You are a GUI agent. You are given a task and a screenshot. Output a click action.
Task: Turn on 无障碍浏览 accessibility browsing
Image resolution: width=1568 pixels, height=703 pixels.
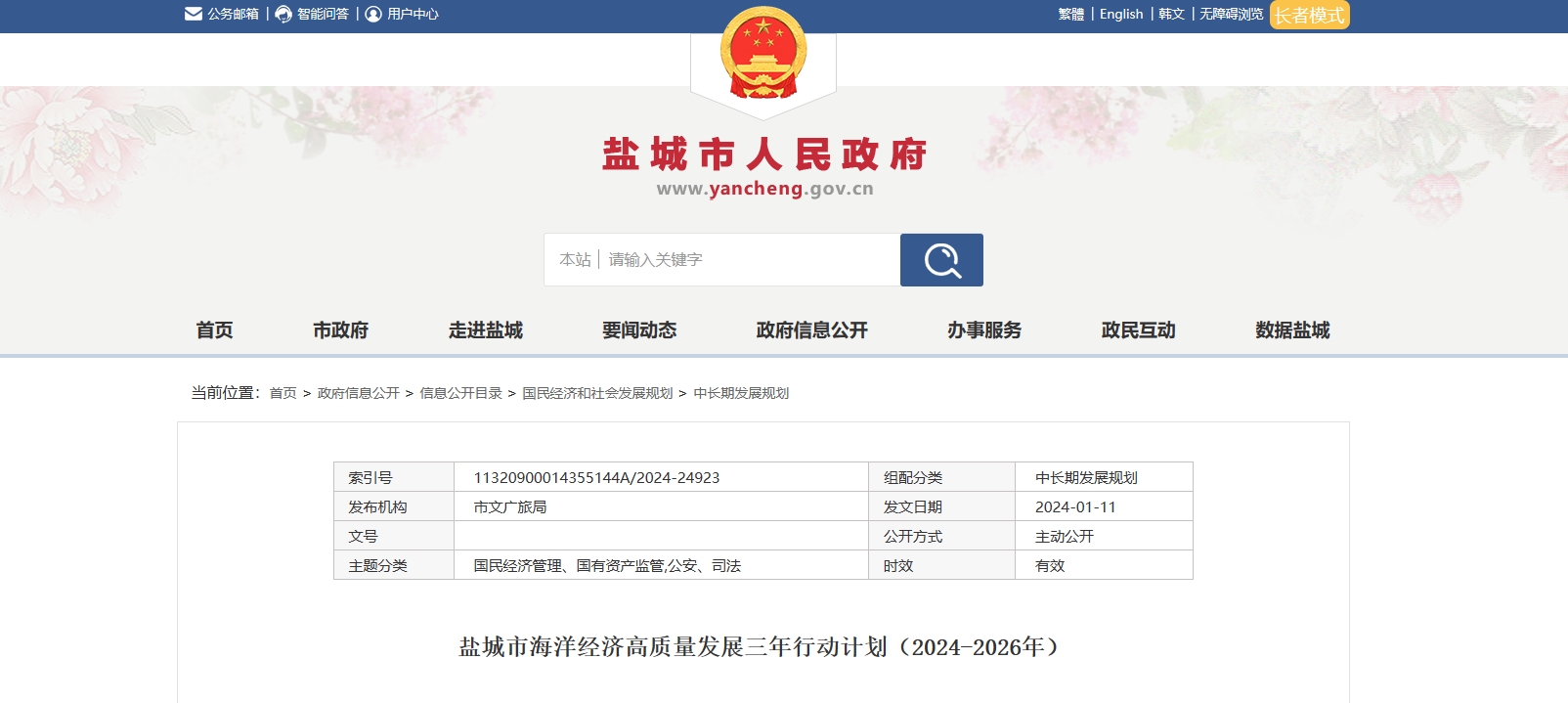click(1231, 14)
